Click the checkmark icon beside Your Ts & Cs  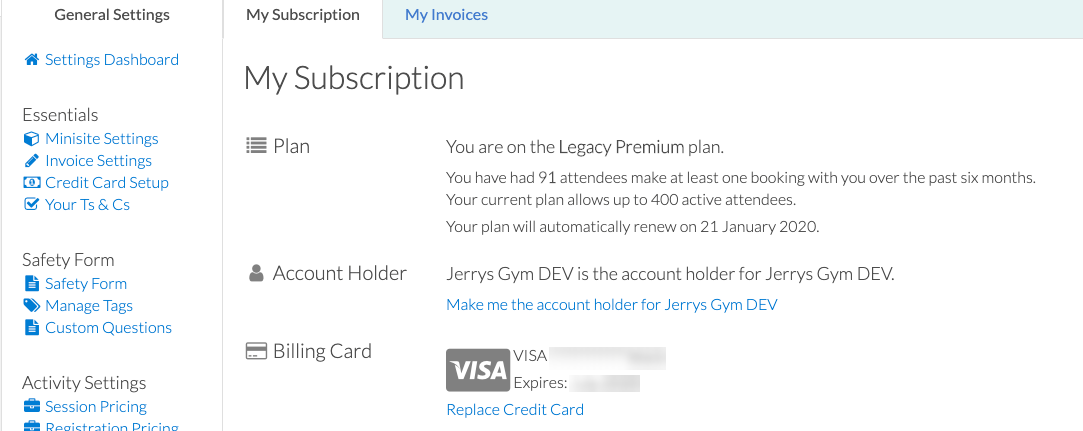(x=31, y=205)
